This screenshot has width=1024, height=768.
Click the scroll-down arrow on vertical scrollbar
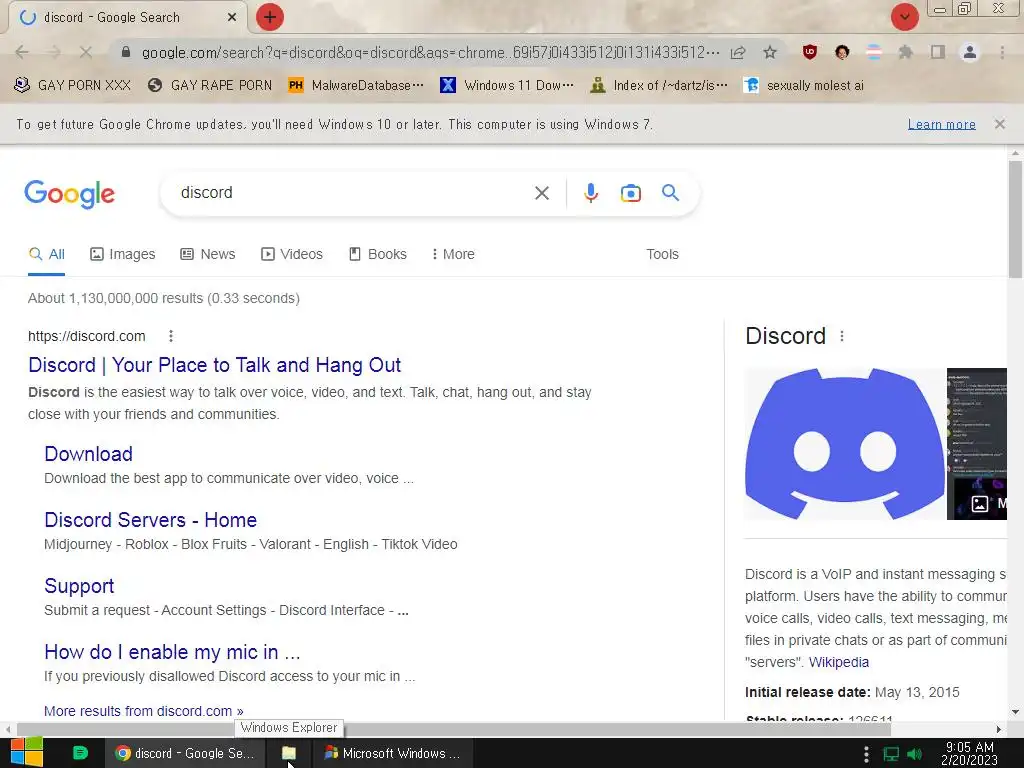click(x=1015, y=712)
